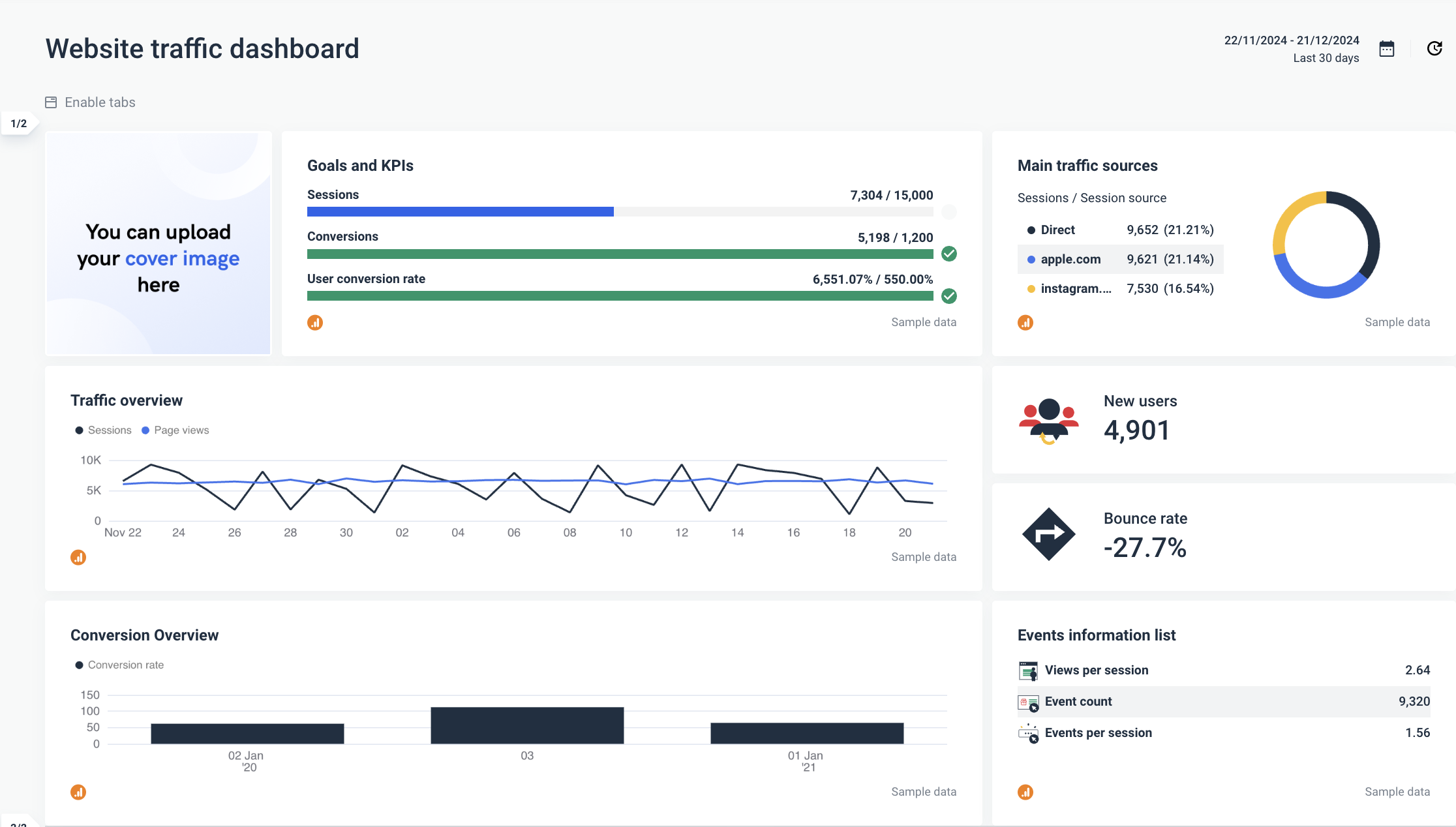Click the 1/2 page indicator tab
This screenshot has height=827, width=1456.
[19, 123]
